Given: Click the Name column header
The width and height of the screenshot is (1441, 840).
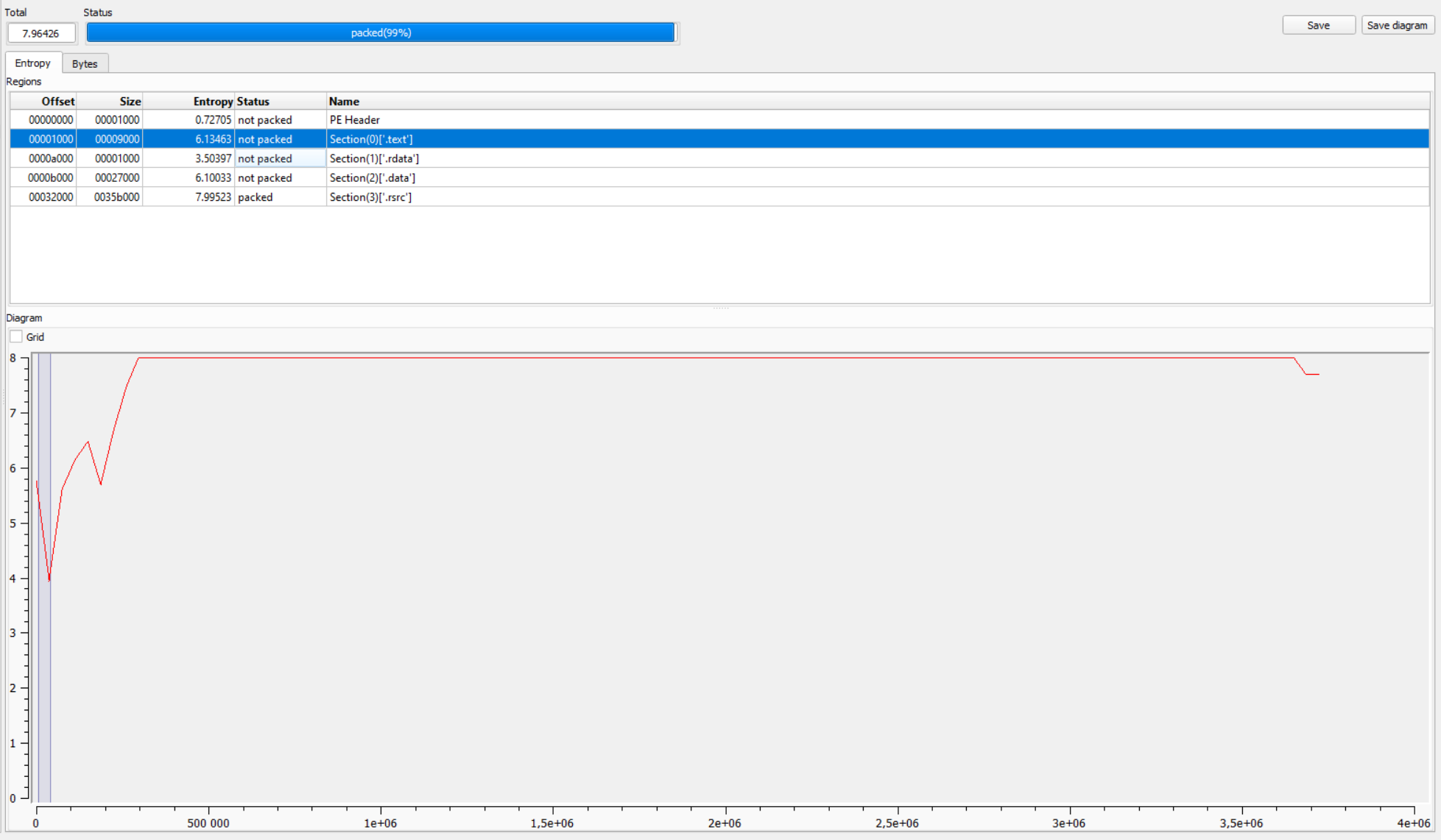Looking at the screenshot, I should pos(876,102).
